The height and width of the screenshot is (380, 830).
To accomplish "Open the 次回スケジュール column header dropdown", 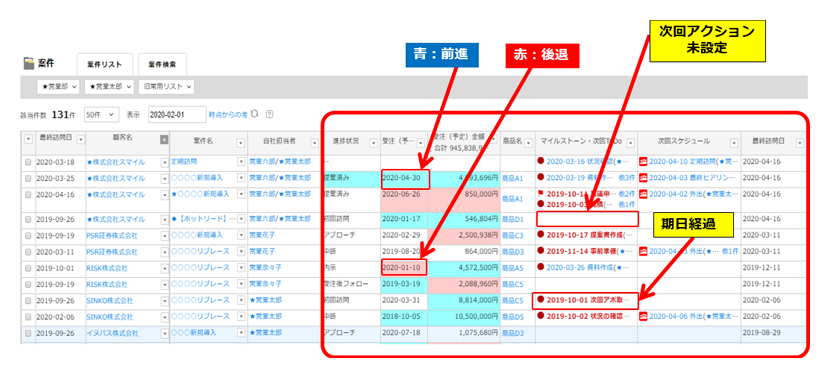I will click(734, 143).
